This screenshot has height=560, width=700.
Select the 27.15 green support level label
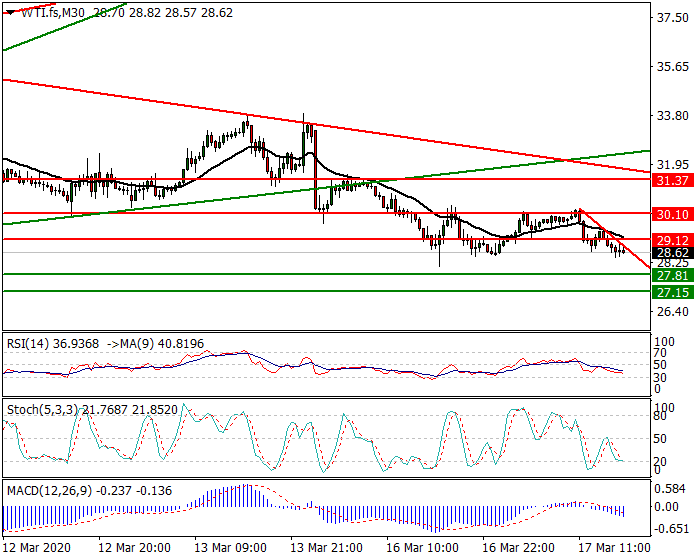point(673,293)
